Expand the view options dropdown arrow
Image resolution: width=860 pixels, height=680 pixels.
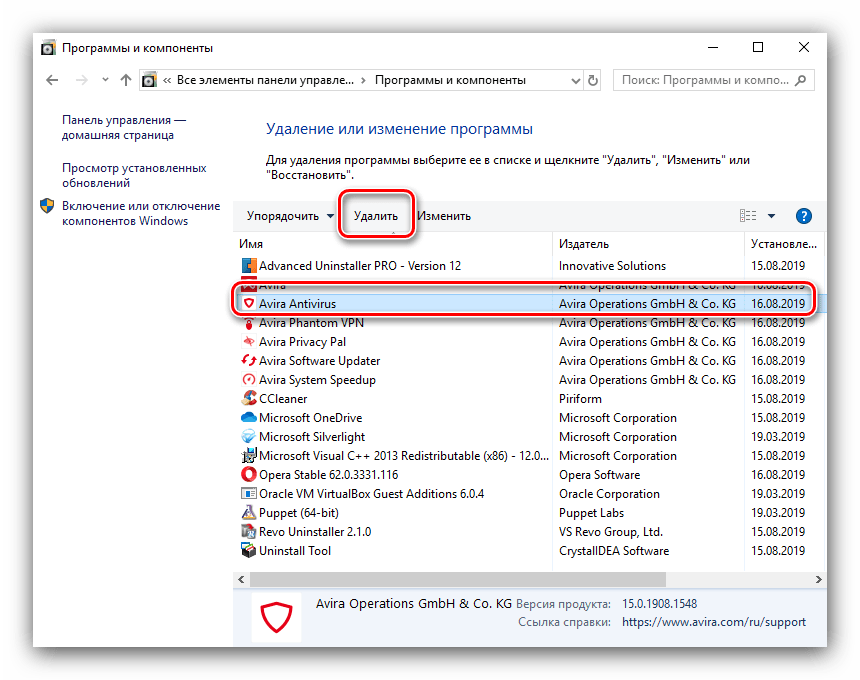771,216
